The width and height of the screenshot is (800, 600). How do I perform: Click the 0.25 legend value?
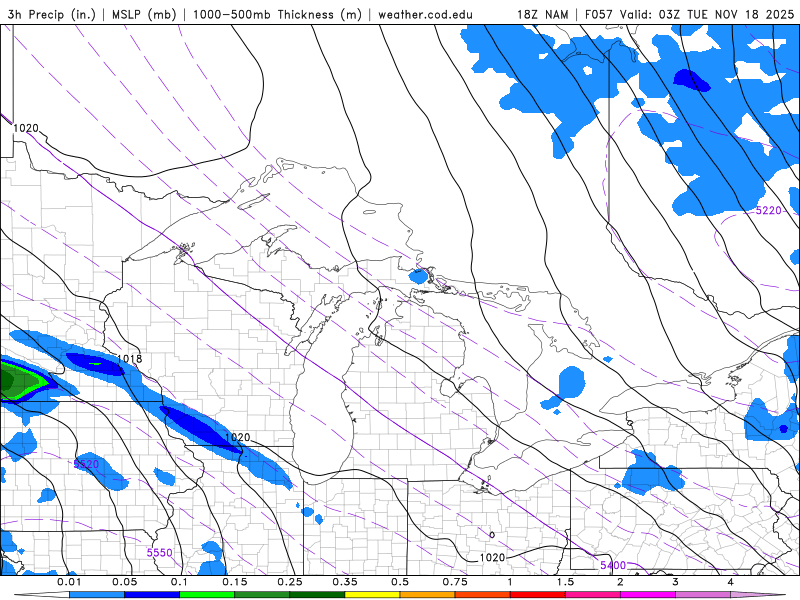pos(290,582)
